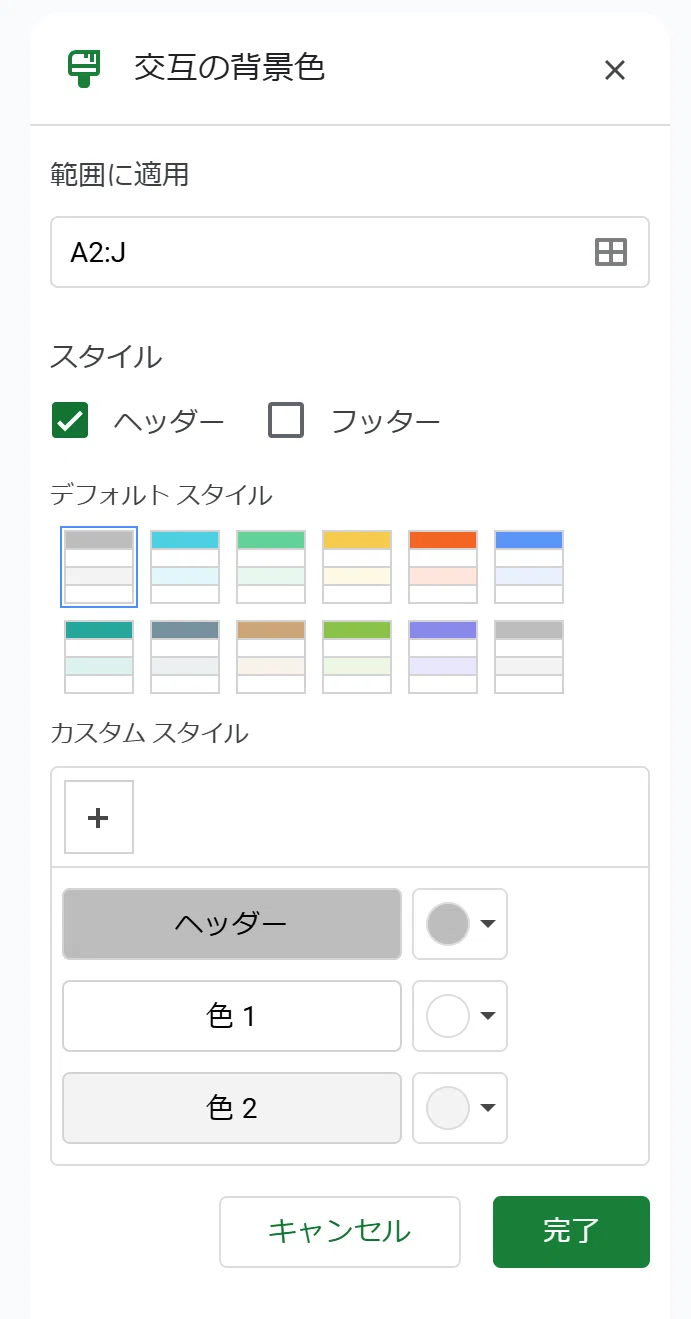
Task: Open the ヘッダー color dropdown
Action: pyautogui.click(x=460, y=924)
